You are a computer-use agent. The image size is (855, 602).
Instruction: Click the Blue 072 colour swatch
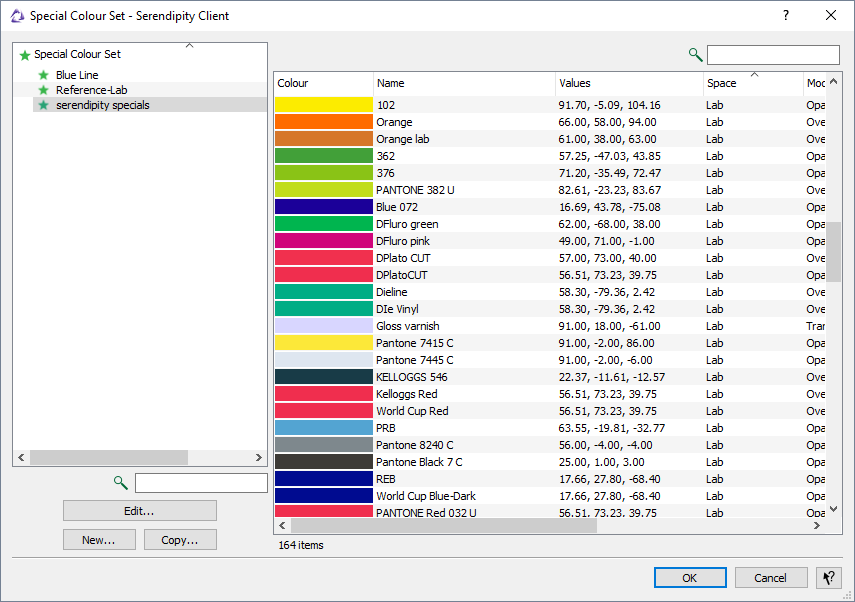[323, 207]
